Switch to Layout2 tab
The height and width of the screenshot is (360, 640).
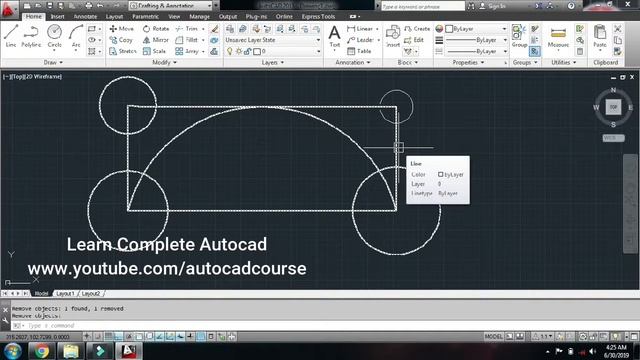[91, 293]
